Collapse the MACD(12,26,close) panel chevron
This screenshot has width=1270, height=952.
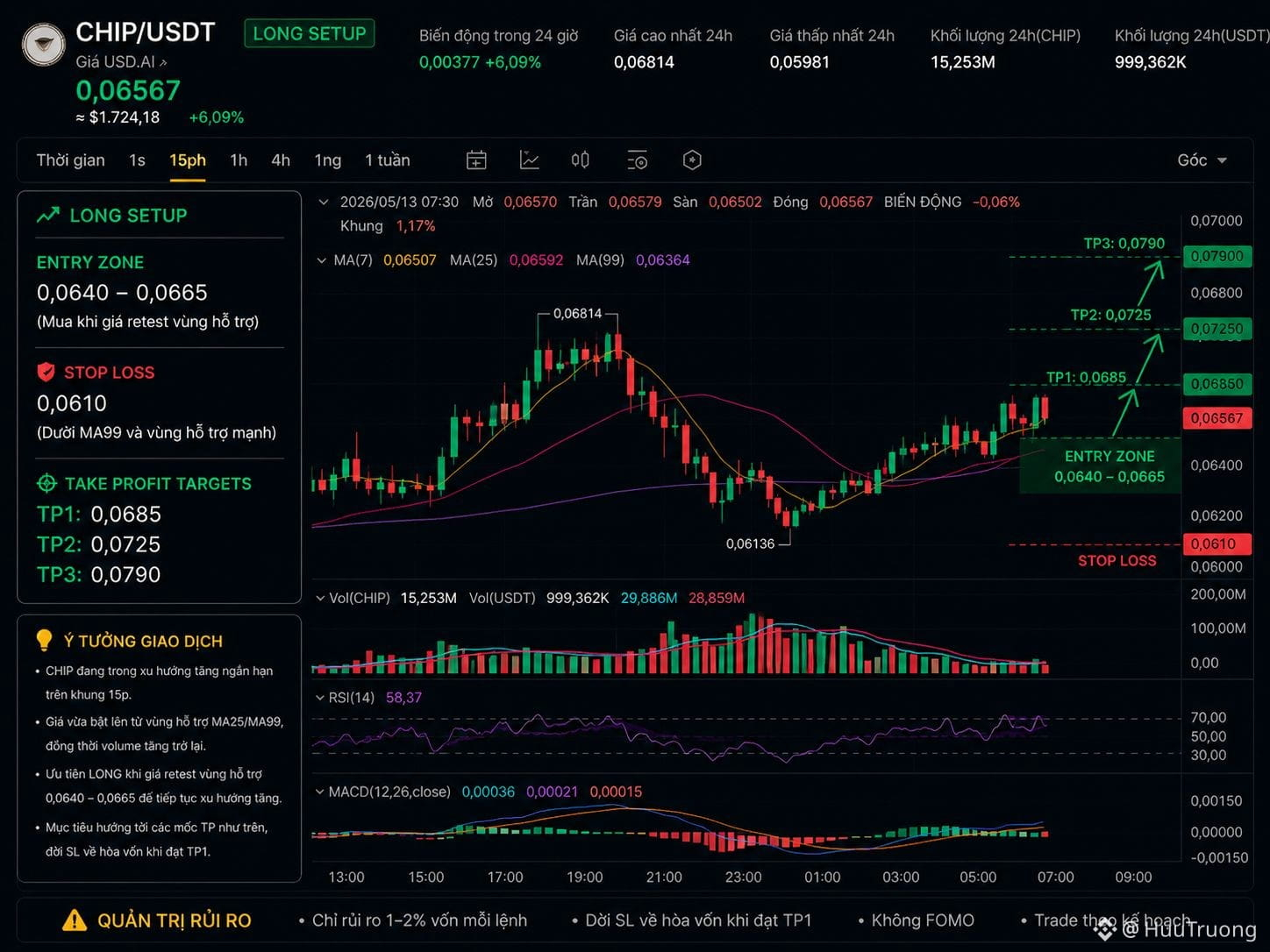[x=320, y=792]
